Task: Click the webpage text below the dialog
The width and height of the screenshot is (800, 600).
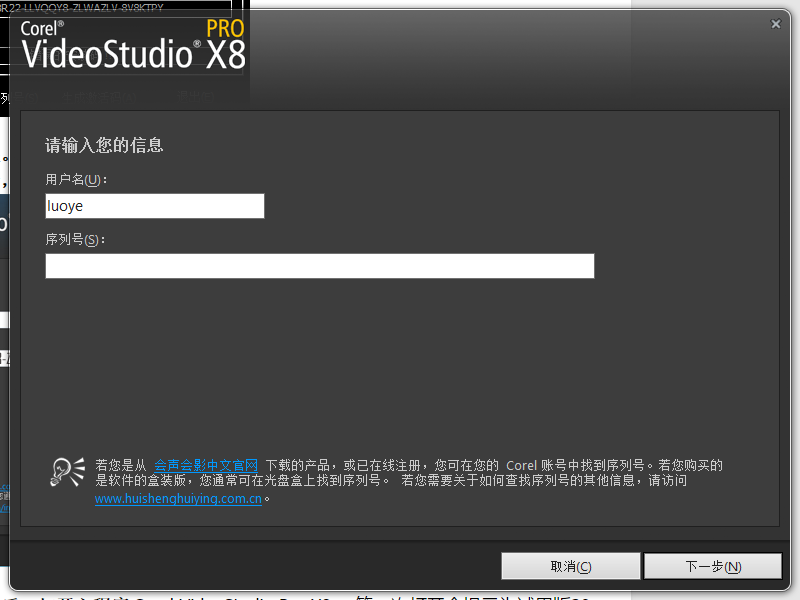Action: 300,595
